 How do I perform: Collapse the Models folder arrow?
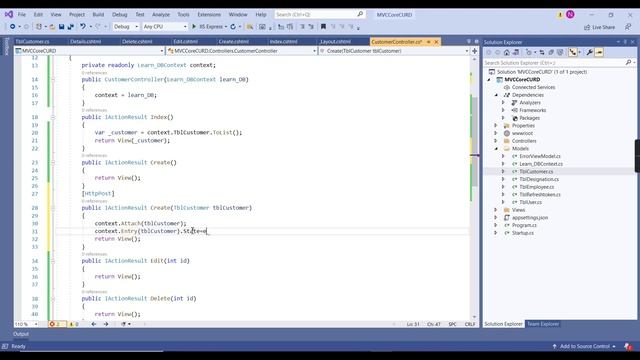coord(496,149)
